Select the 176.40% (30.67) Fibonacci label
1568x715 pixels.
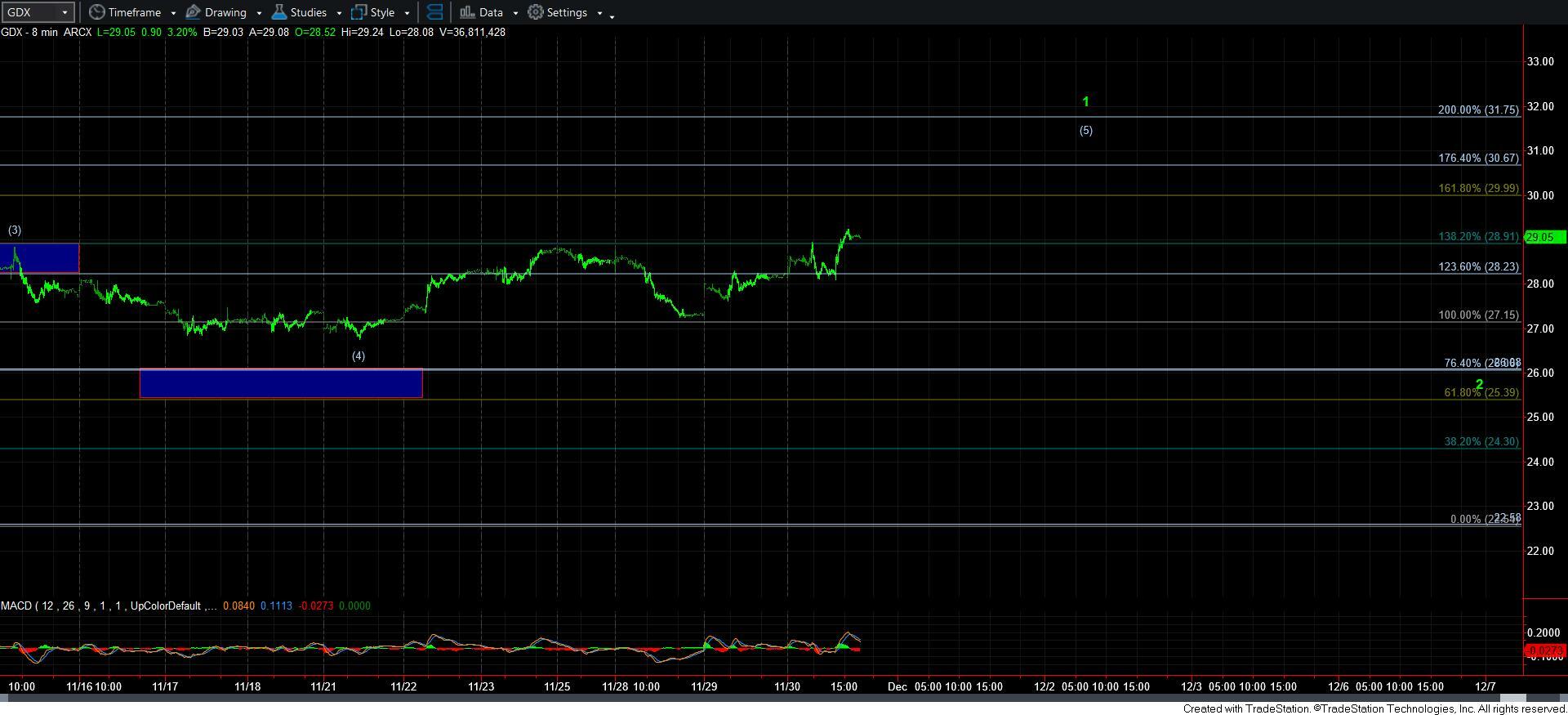[x=1478, y=158]
